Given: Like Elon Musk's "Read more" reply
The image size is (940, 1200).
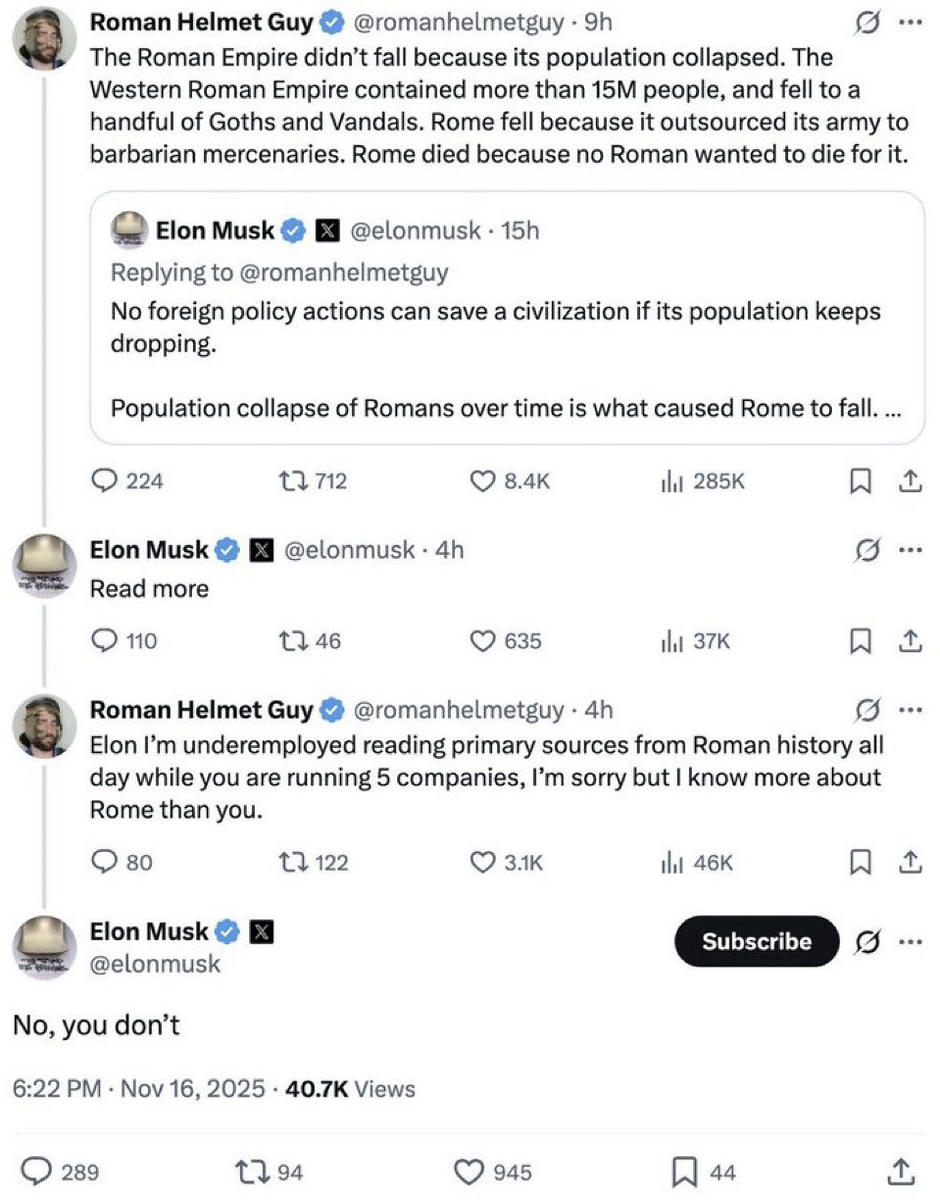Looking at the screenshot, I should (484, 641).
